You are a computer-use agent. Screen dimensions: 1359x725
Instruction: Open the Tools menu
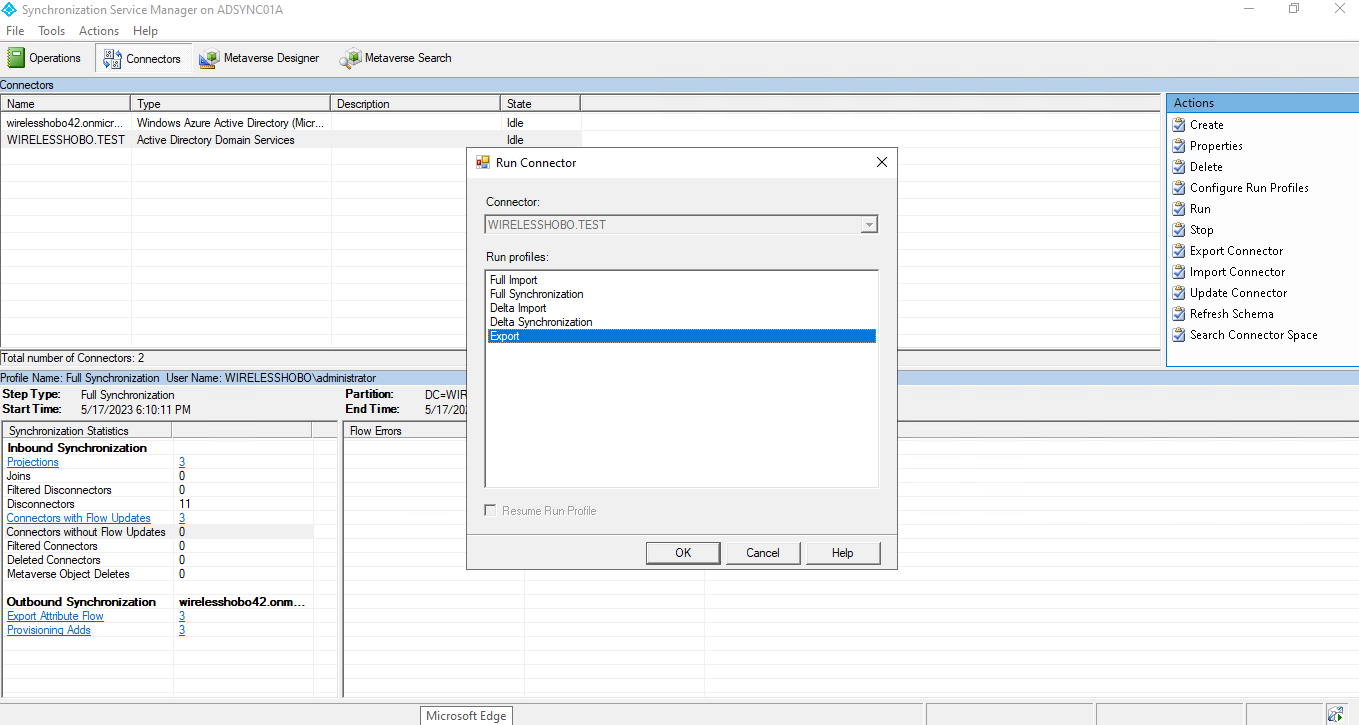[51, 31]
